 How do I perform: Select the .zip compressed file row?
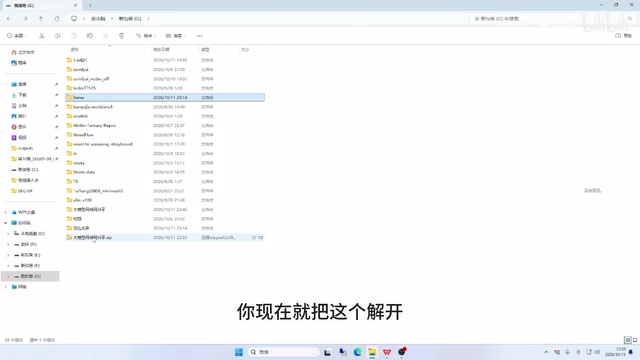[165, 238]
